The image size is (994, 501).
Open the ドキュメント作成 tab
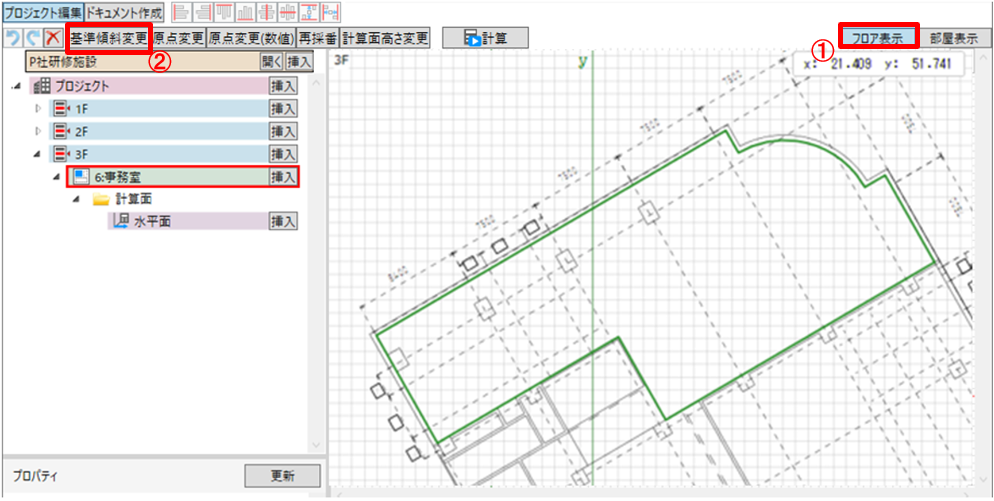[125, 12]
